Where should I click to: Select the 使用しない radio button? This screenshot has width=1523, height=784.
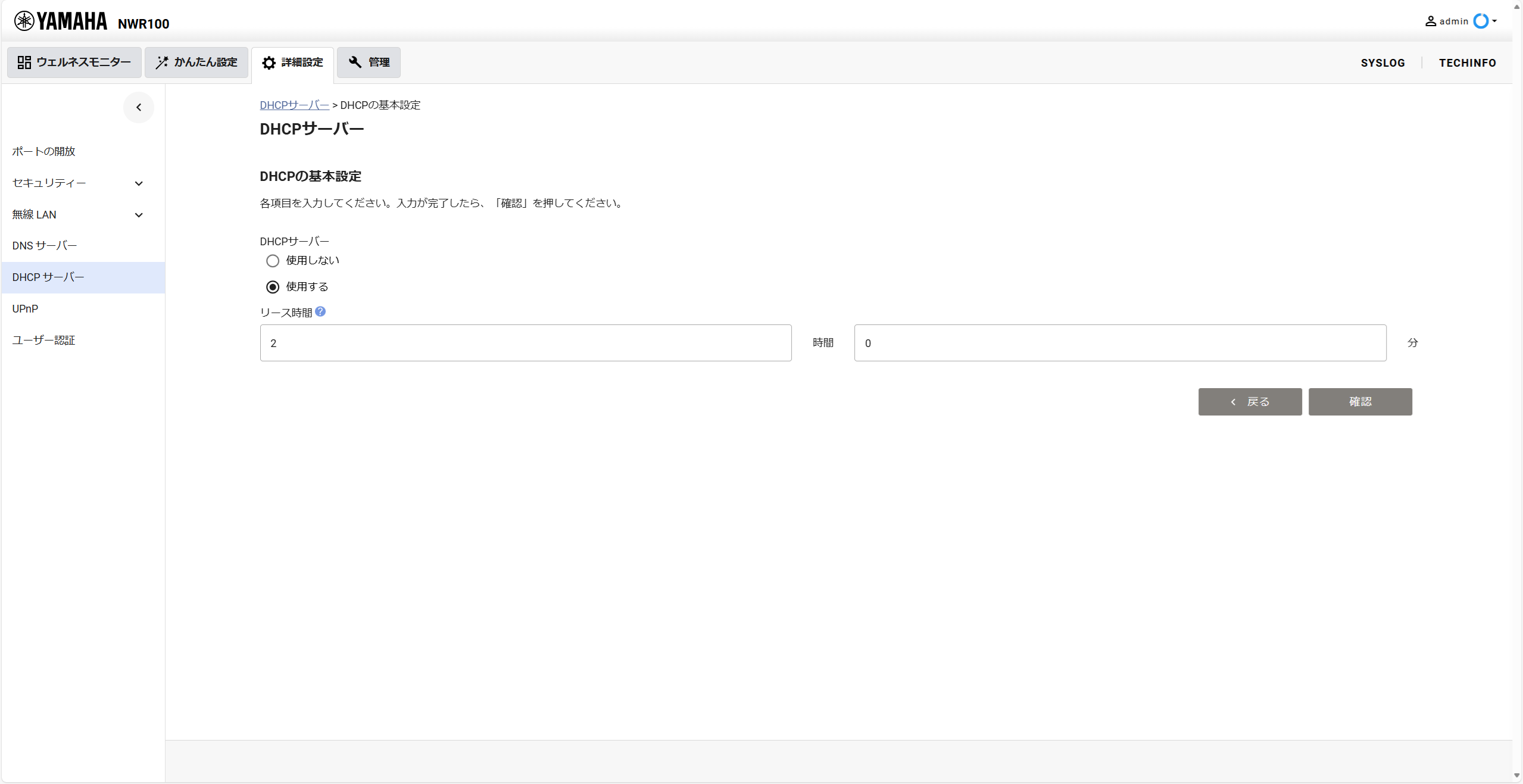tap(272, 261)
